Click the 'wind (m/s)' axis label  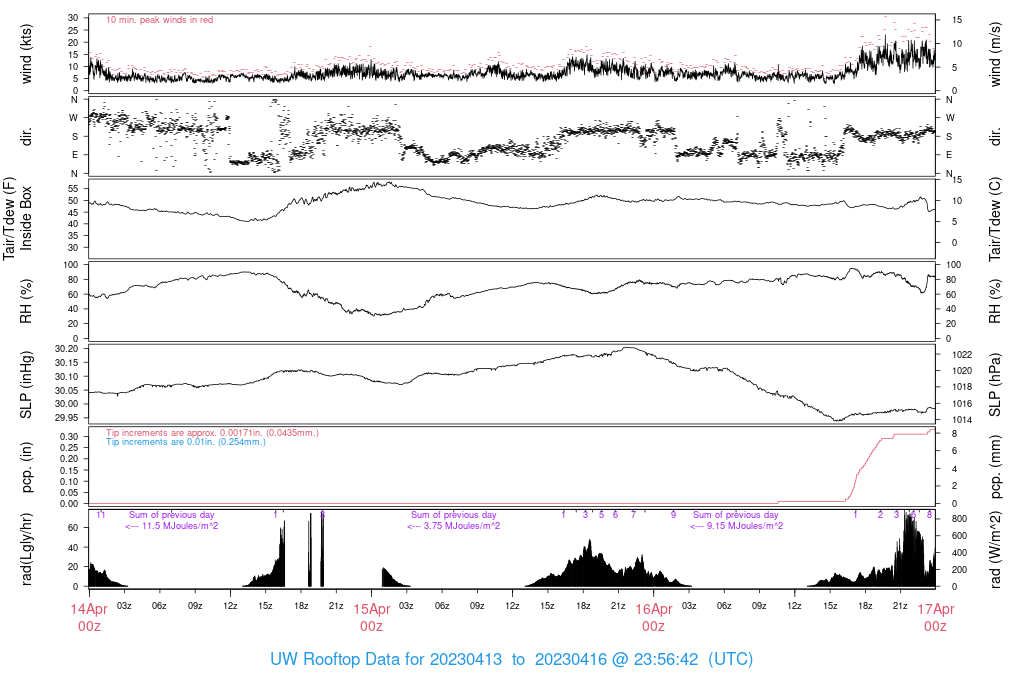(x=995, y=54)
